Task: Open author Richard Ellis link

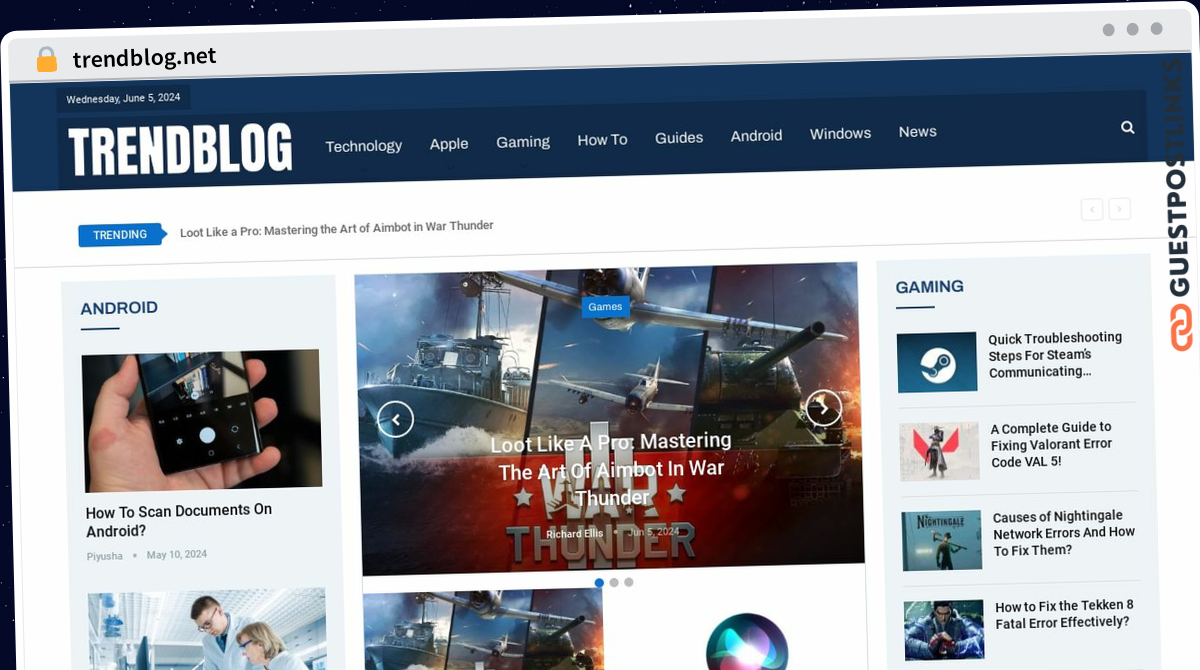Action: tap(574, 534)
